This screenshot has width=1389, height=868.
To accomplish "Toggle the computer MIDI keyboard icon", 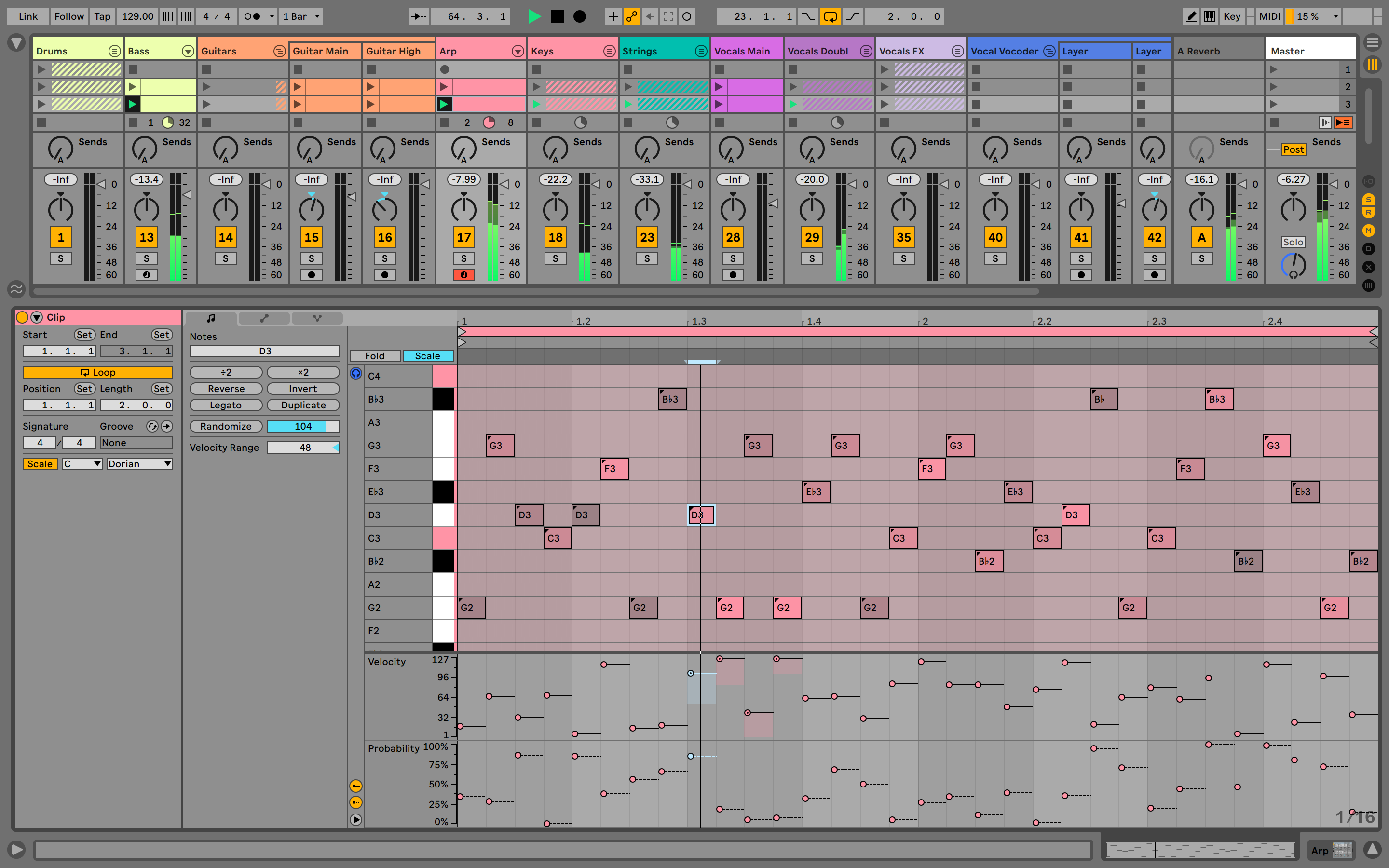I will 1210,16.
